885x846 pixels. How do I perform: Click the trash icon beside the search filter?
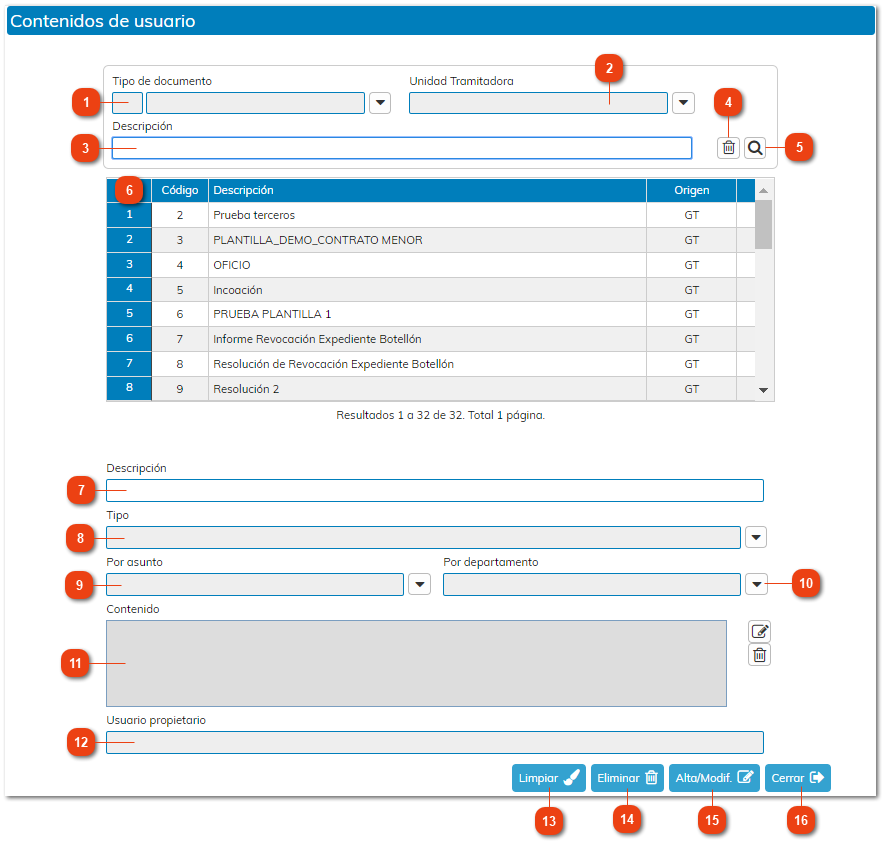[x=728, y=148]
